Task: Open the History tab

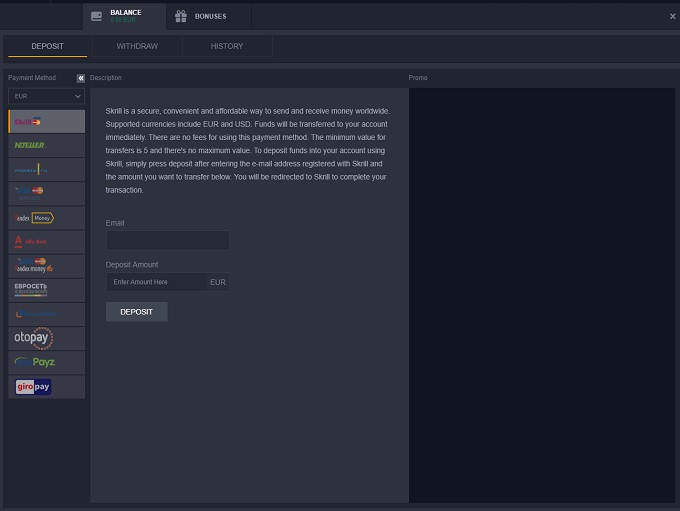Action: [x=227, y=46]
